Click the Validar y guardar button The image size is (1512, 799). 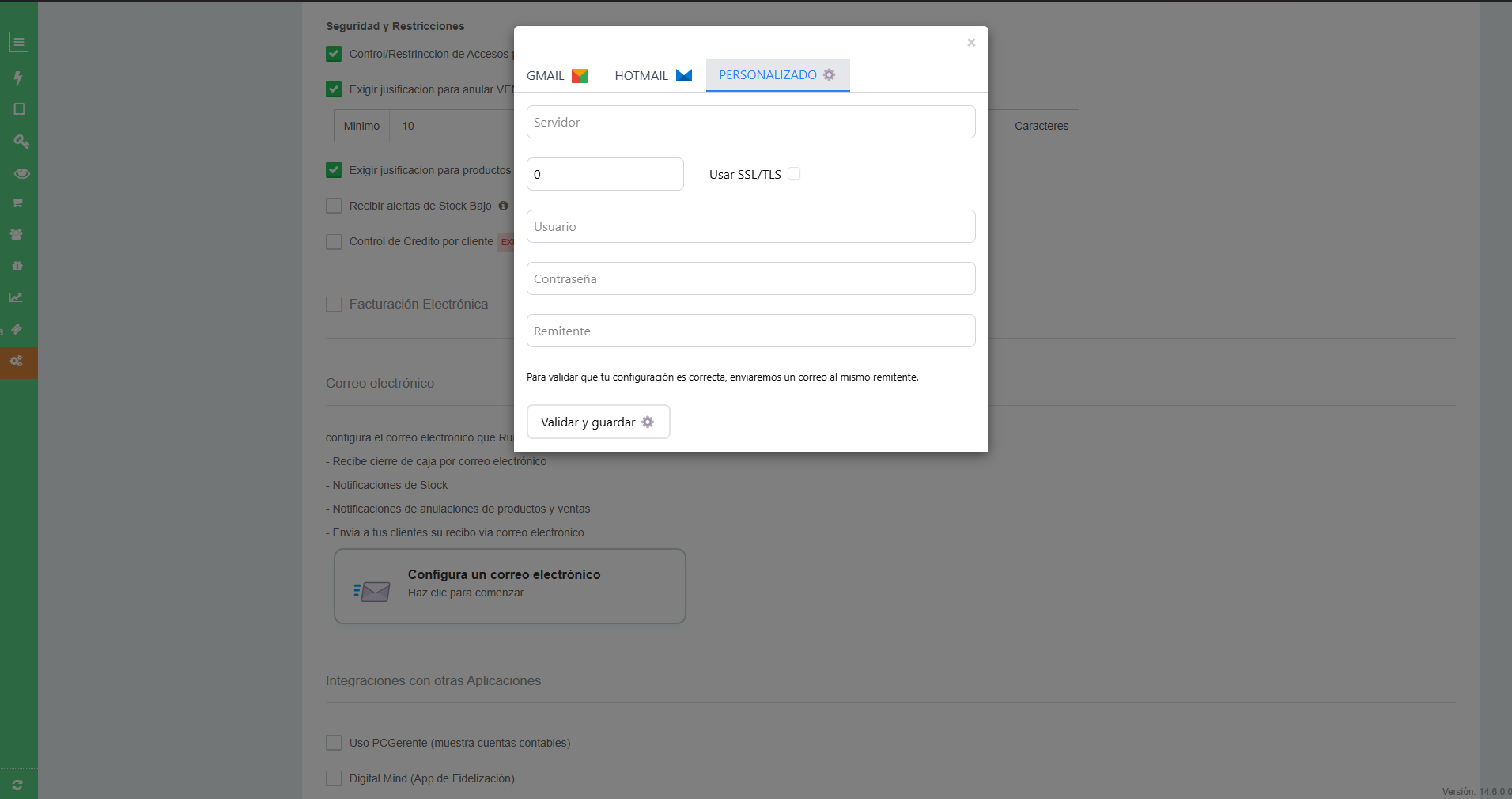click(599, 422)
